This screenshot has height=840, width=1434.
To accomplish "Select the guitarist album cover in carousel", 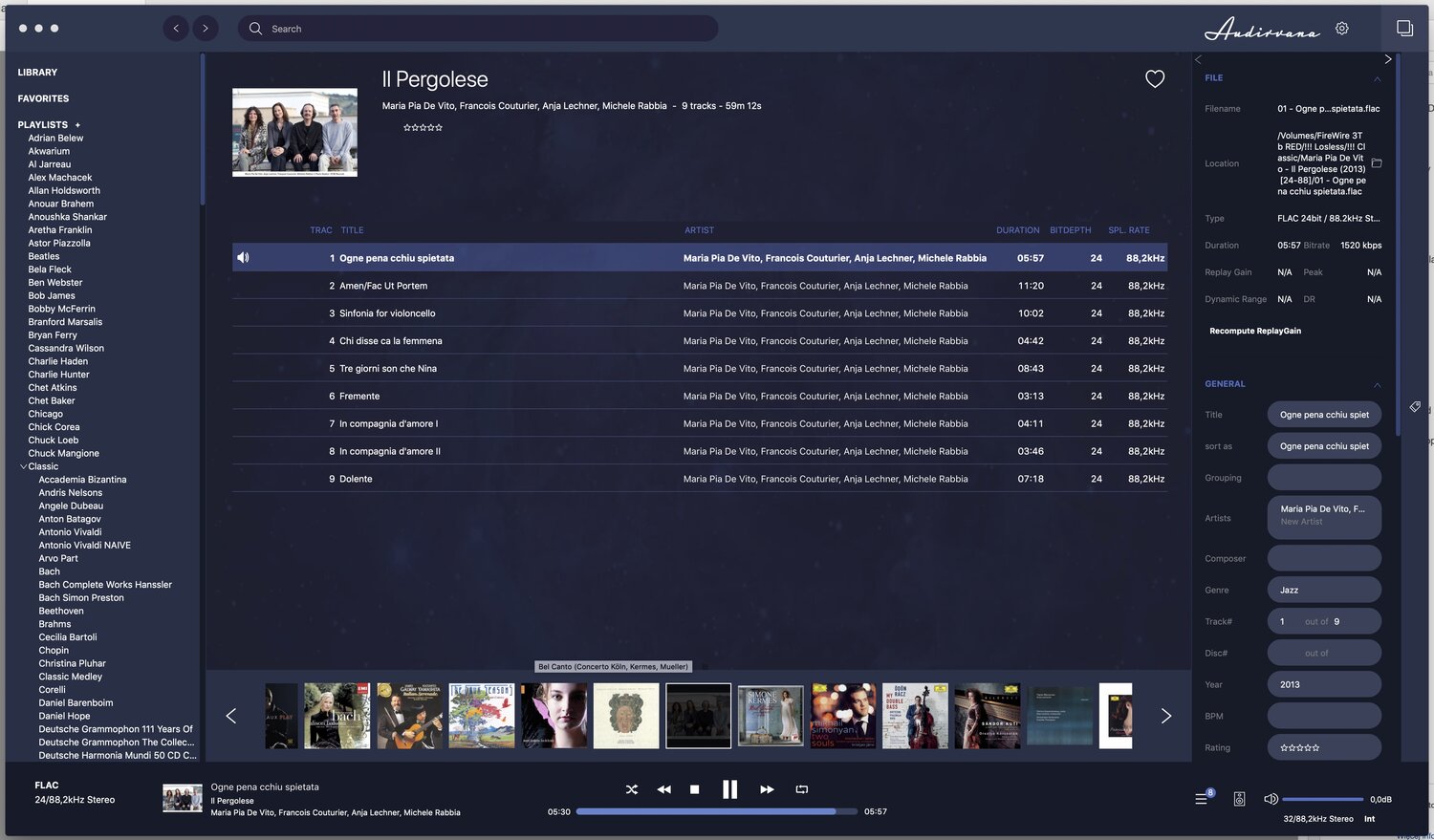I will (409, 716).
